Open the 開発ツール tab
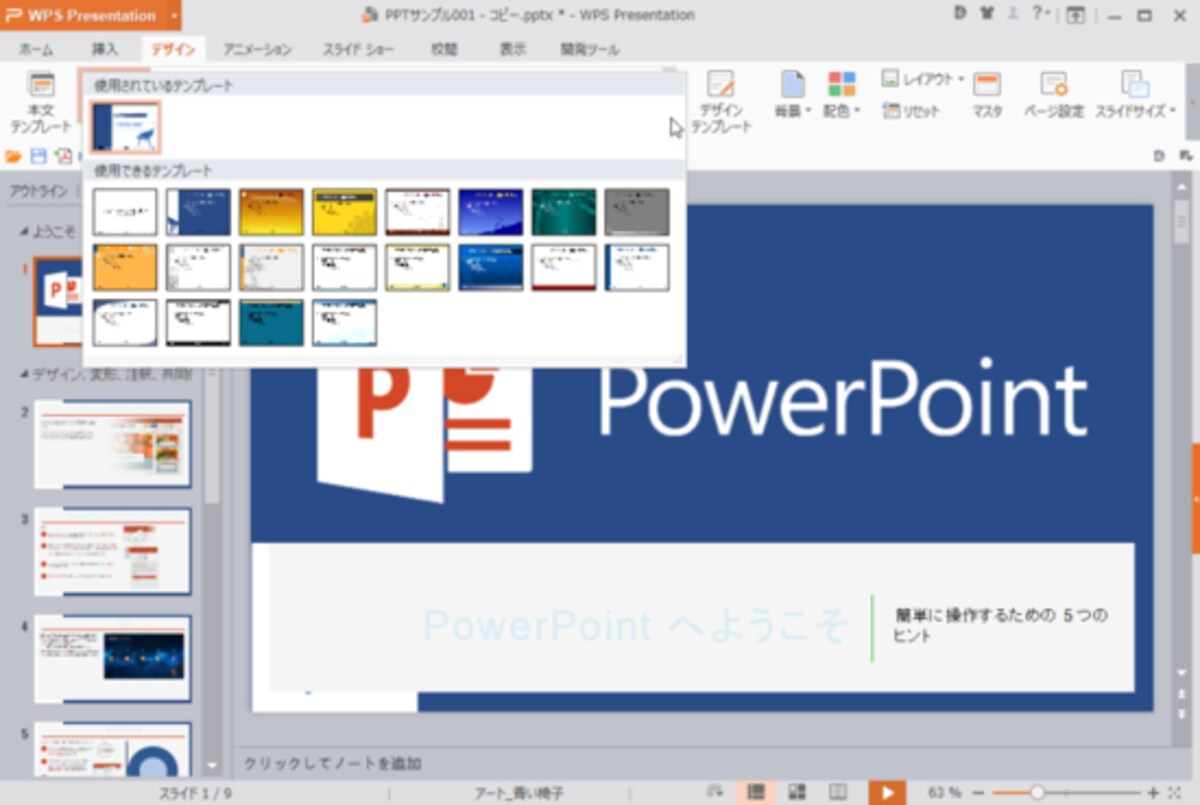 [590, 49]
